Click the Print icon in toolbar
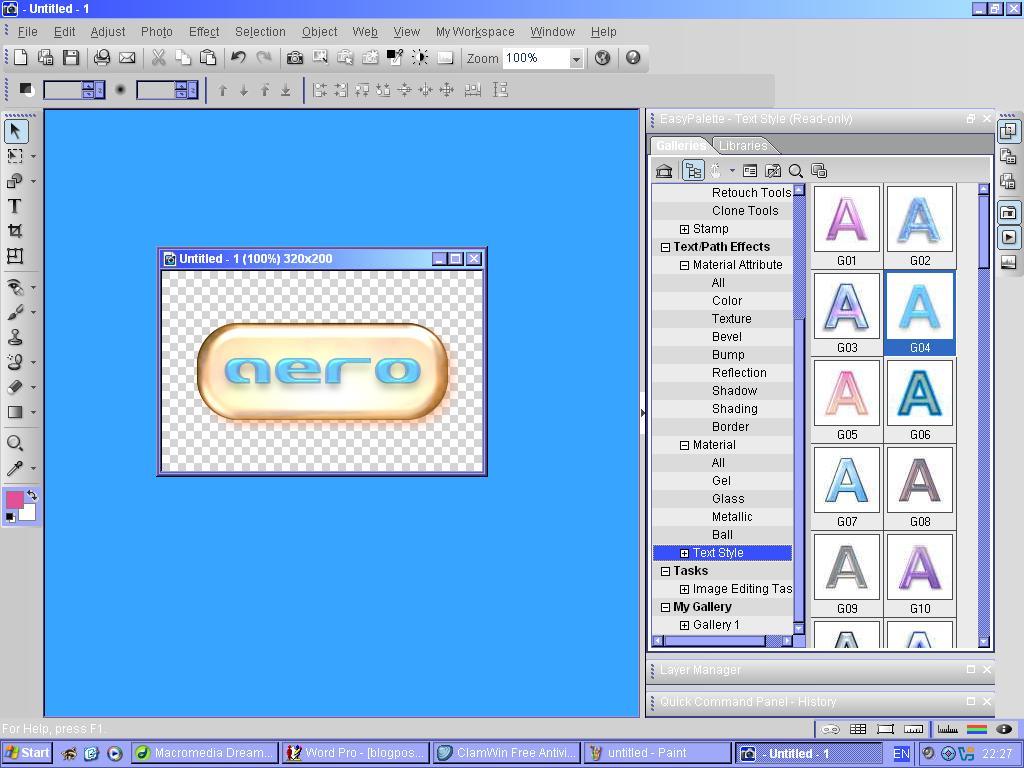This screenshot has width=1024, height=768. (x=101, y=58)
